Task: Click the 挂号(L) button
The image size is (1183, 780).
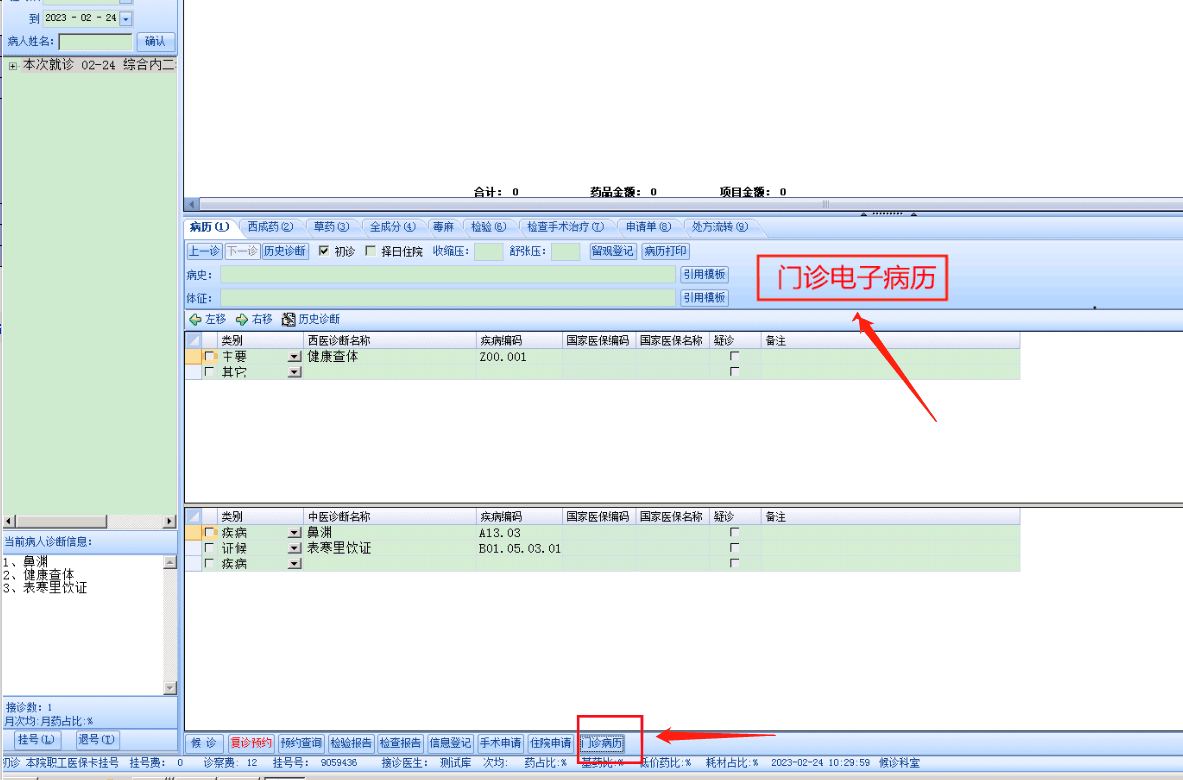Action: [x=36, y=740]
